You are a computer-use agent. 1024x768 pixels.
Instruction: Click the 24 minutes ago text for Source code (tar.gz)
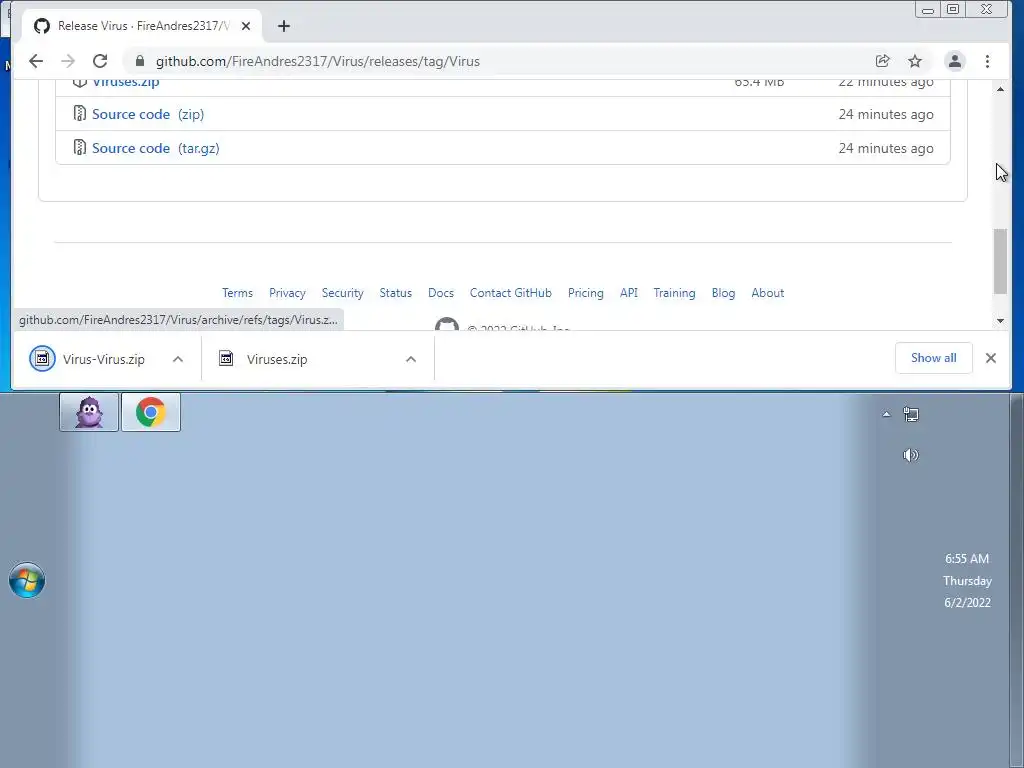886,148
